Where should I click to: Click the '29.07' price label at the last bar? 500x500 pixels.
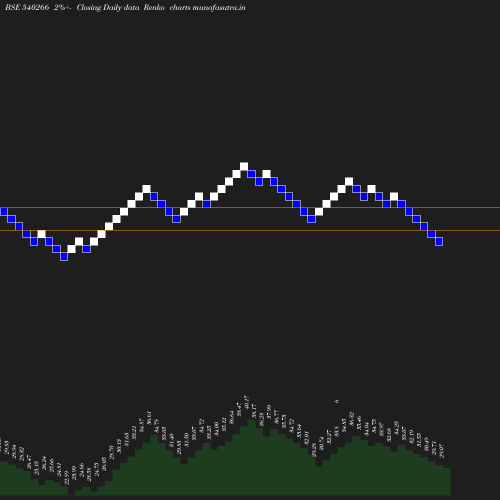(x=442, y=451)
